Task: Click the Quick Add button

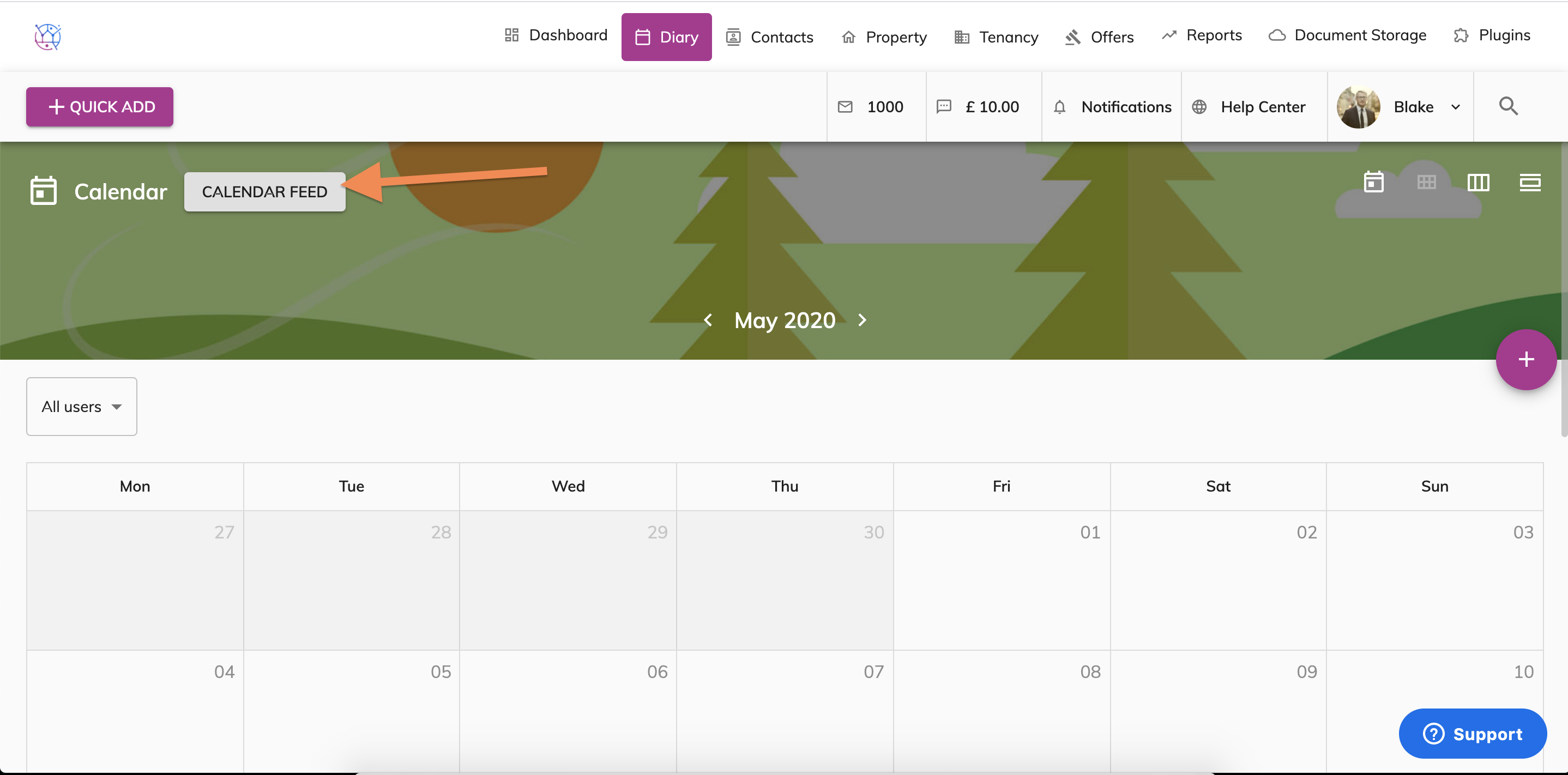Action: coord(100,106)
